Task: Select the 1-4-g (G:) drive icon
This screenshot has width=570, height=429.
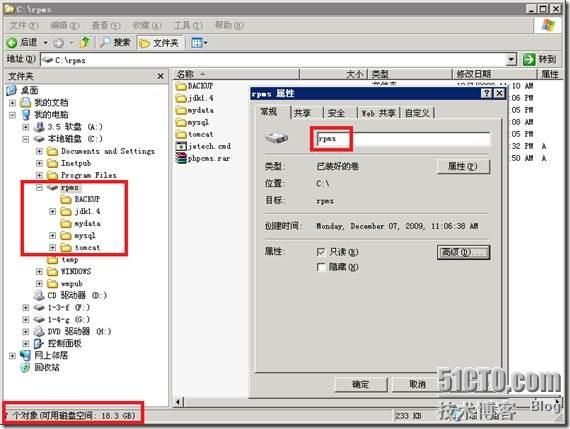Action: 39,320
